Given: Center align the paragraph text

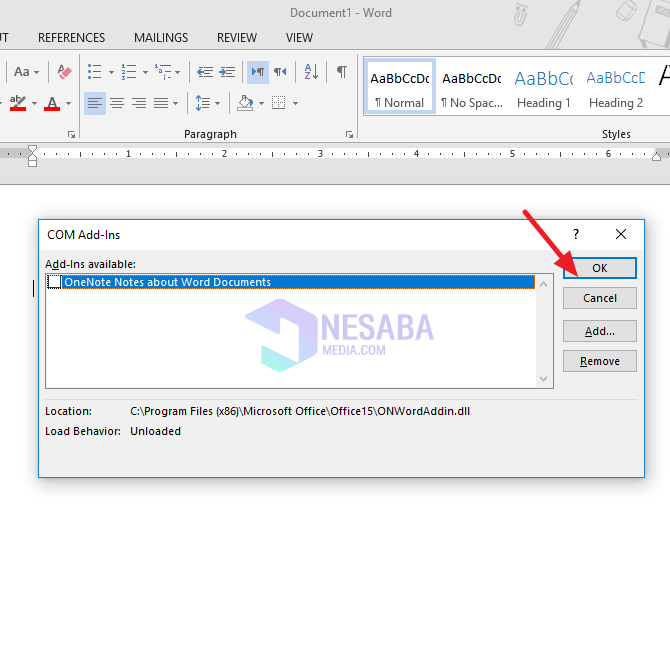Looking at the screenshot, I should tap(117, 103).
